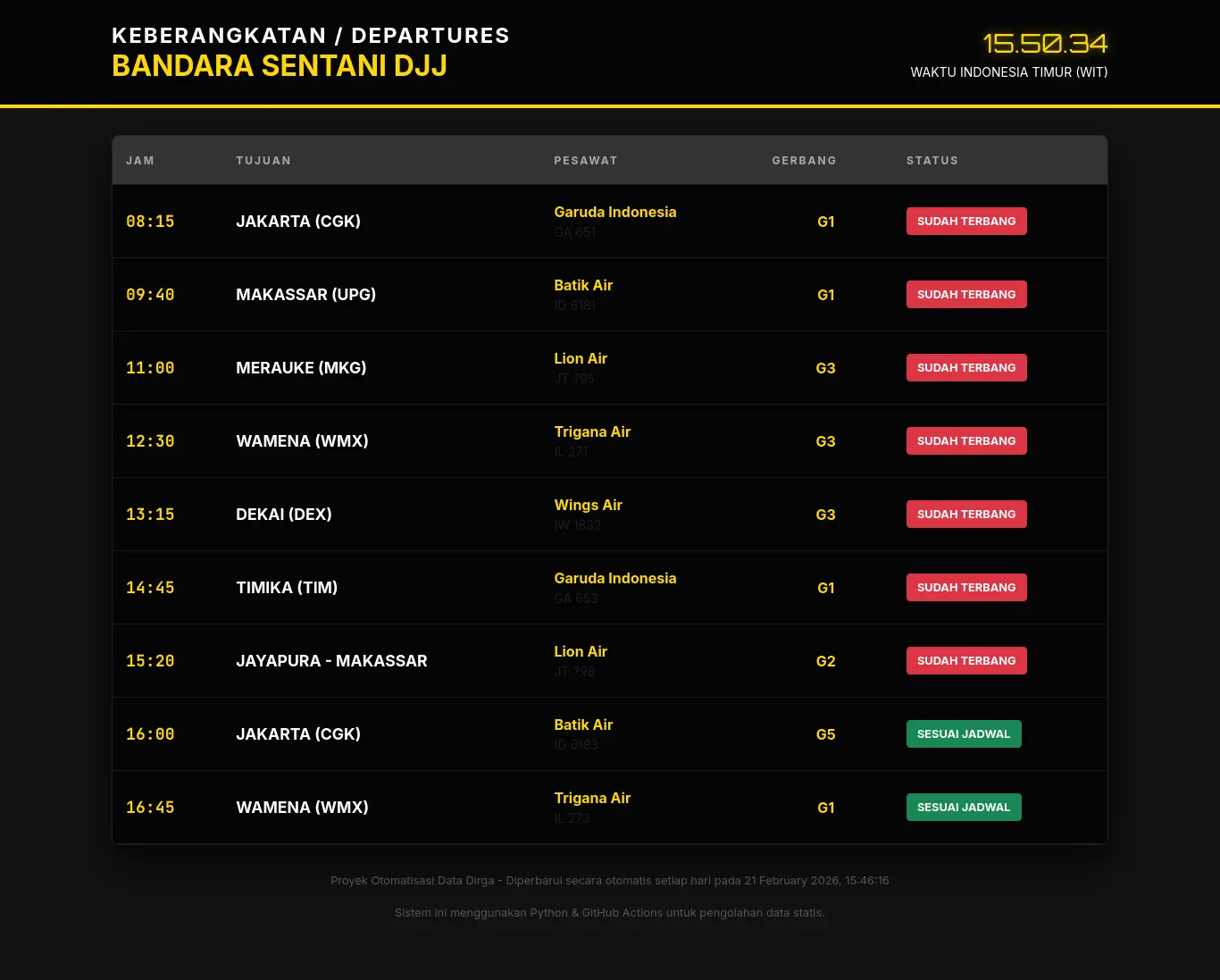Click the Sudah Terbang badge for Timika flight

966,588
